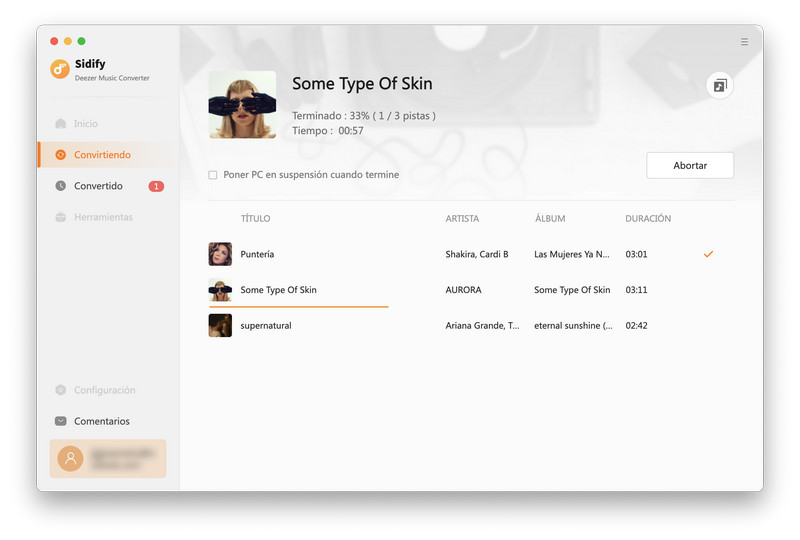The width and height of the screenshot is (800, 540).
Task: Open Herramientas in the sidebar
Action: 108,217
